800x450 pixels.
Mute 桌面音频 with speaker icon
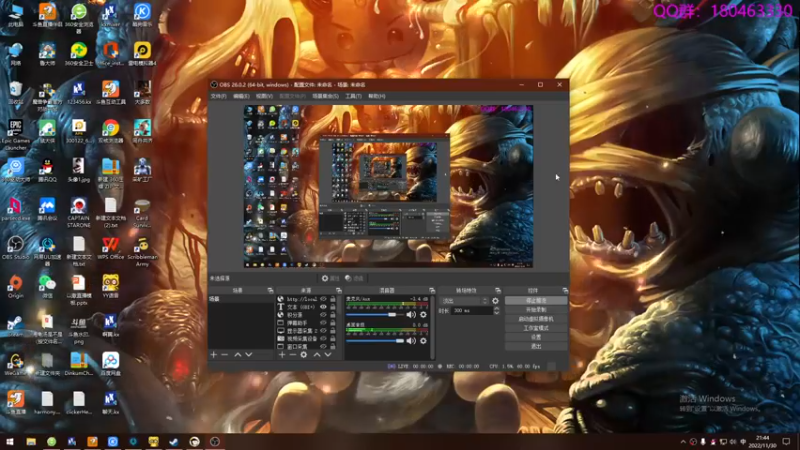point(411,341)
